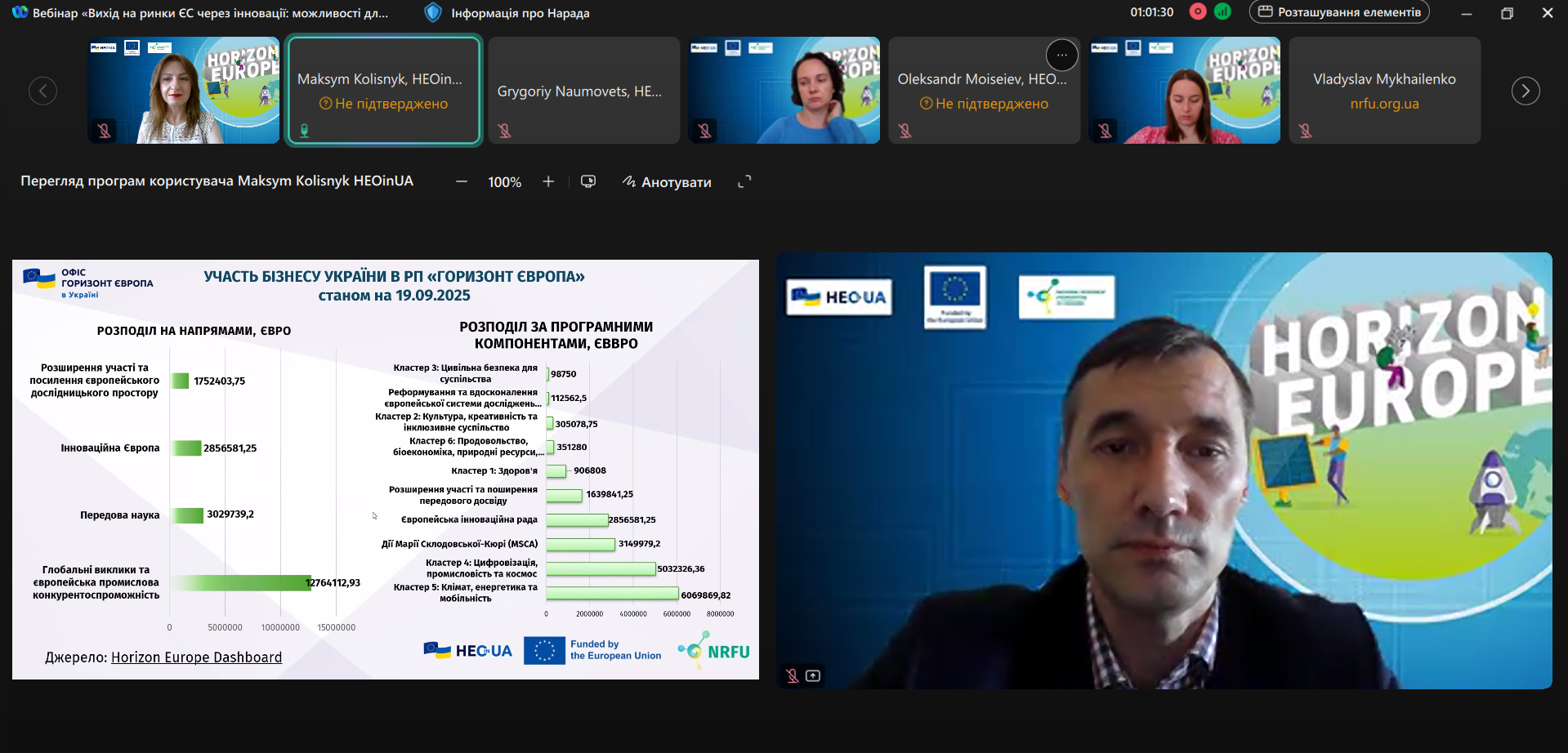Select the woman in red floral top thumbnail

pyautogui.click(x=1185, y=90)
